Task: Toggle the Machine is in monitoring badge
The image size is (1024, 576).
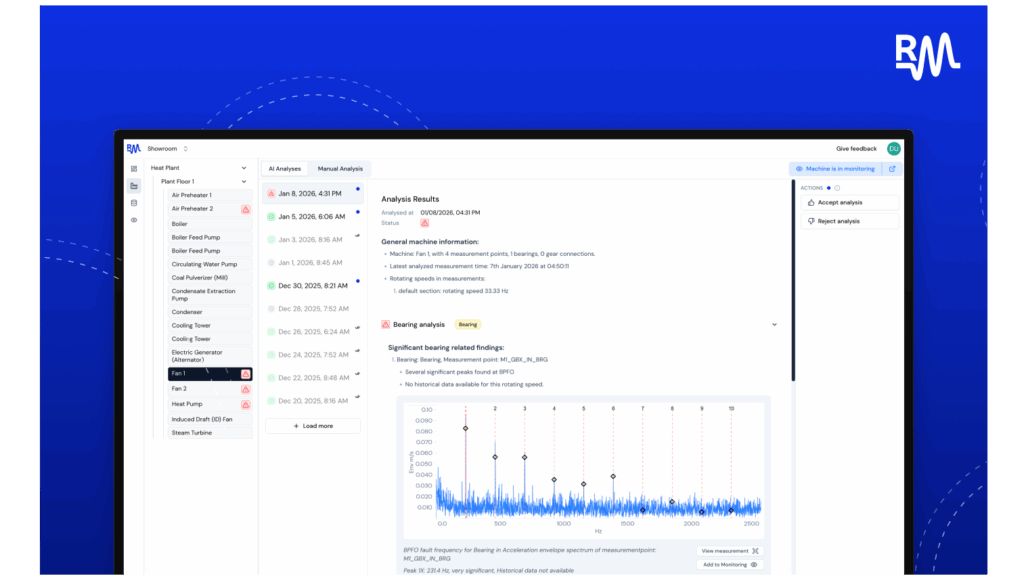Action: (843, 168)
